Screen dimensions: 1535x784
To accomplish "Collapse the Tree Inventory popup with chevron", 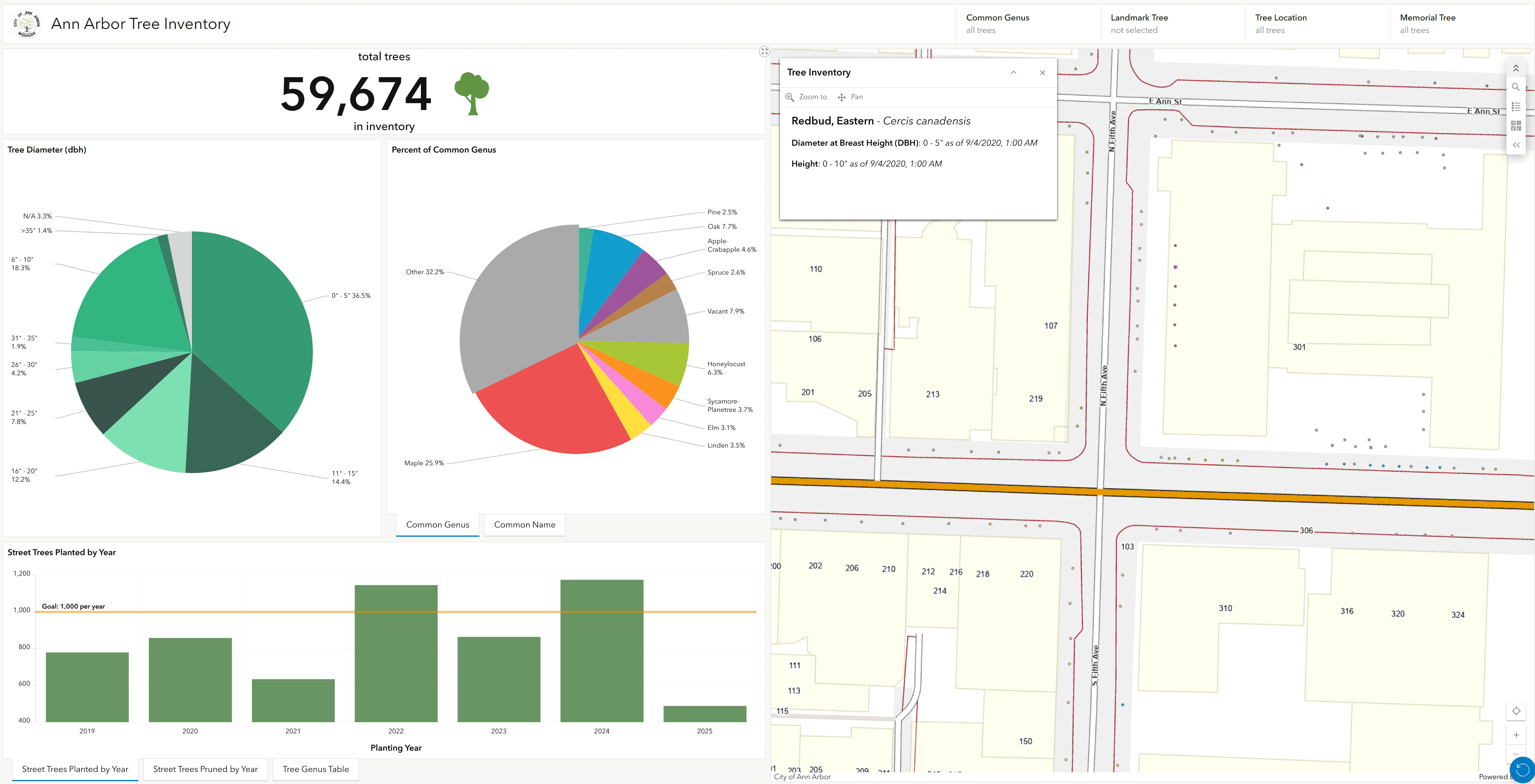I will pyautogui.click(x=1014, y=72).
